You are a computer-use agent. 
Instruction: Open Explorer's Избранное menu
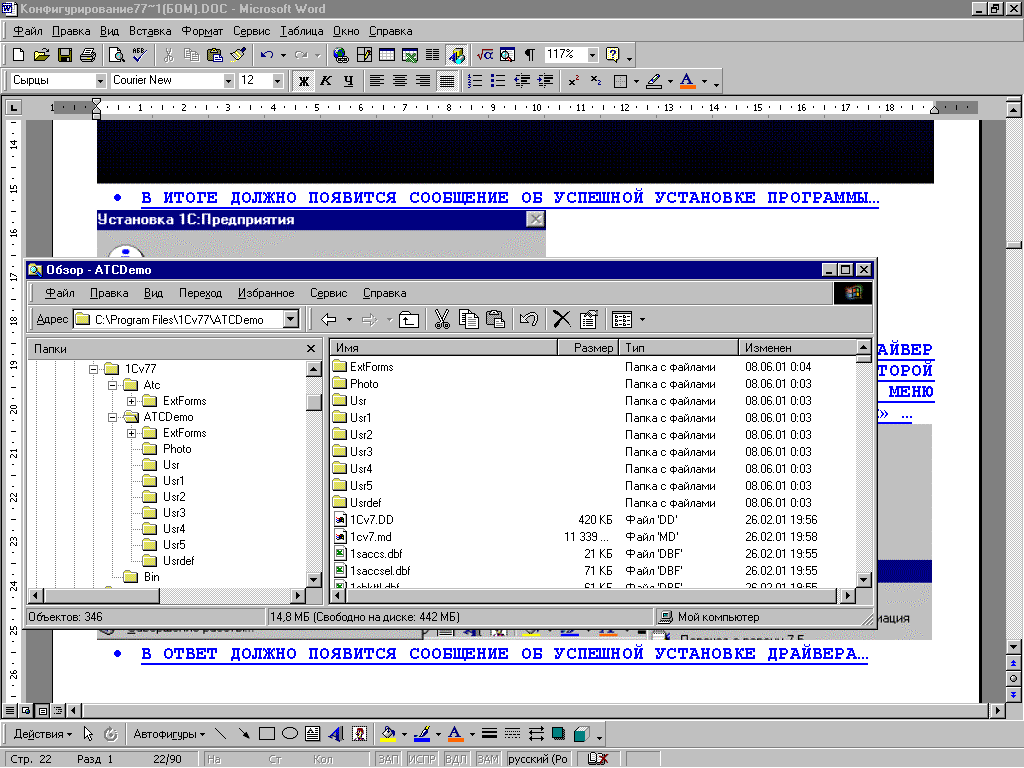click(x=266, y=293)
